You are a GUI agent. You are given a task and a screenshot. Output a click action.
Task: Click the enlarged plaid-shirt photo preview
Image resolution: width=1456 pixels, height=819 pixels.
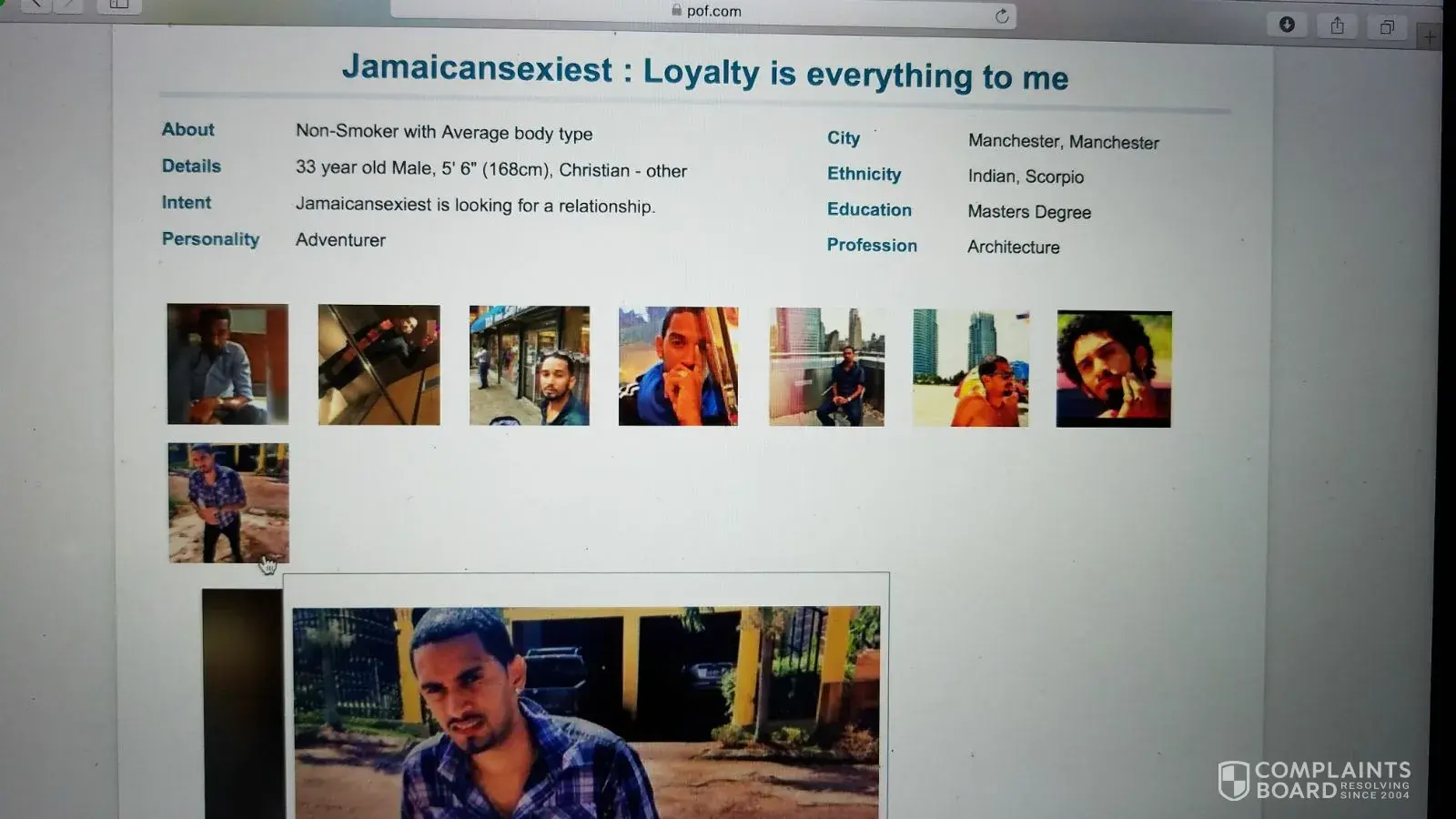pos(586,713)
